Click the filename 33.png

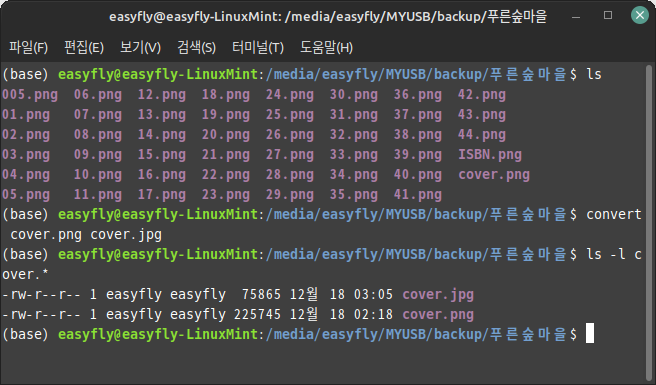354,155
